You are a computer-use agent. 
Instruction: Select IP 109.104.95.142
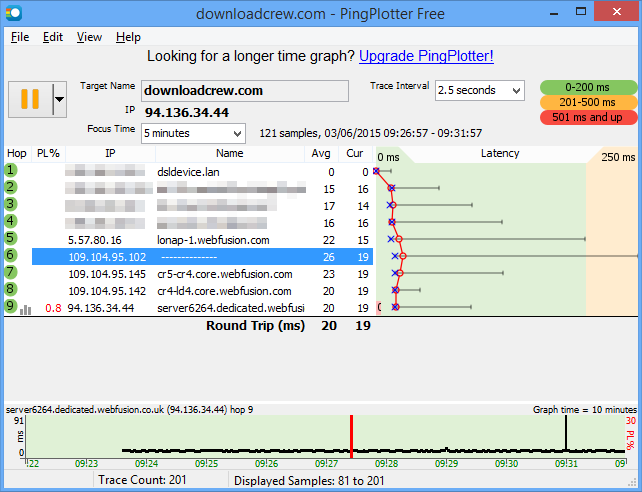(x=107, y=291)
